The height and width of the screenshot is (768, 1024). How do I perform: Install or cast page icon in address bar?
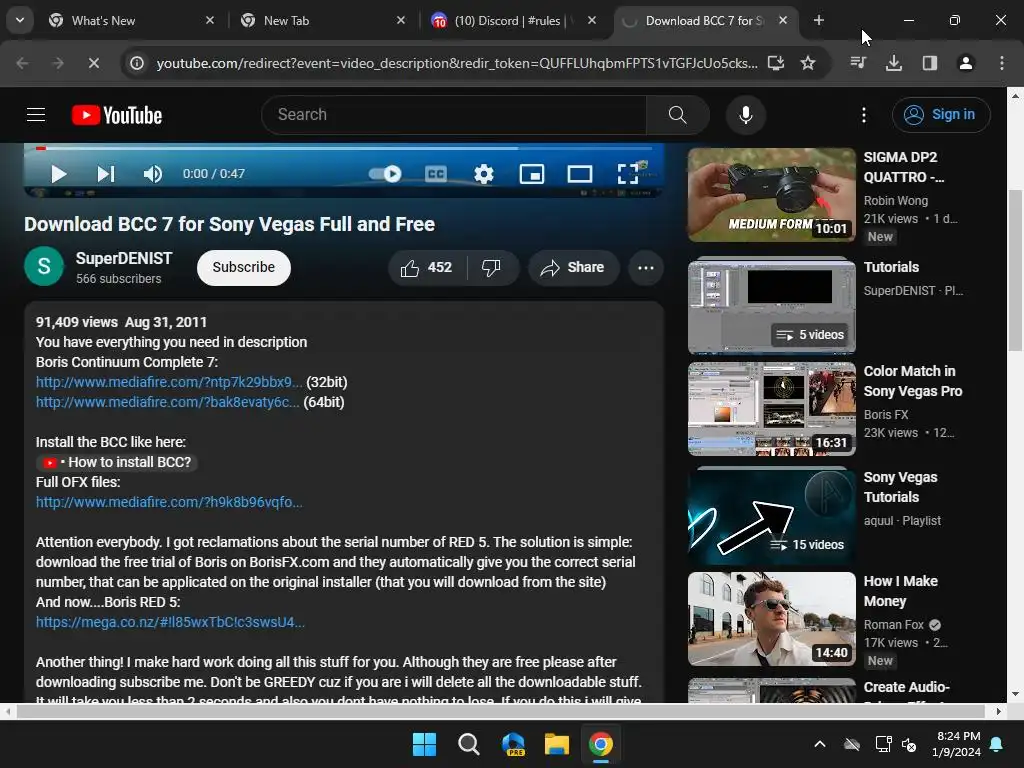click(x=776, y=63)
